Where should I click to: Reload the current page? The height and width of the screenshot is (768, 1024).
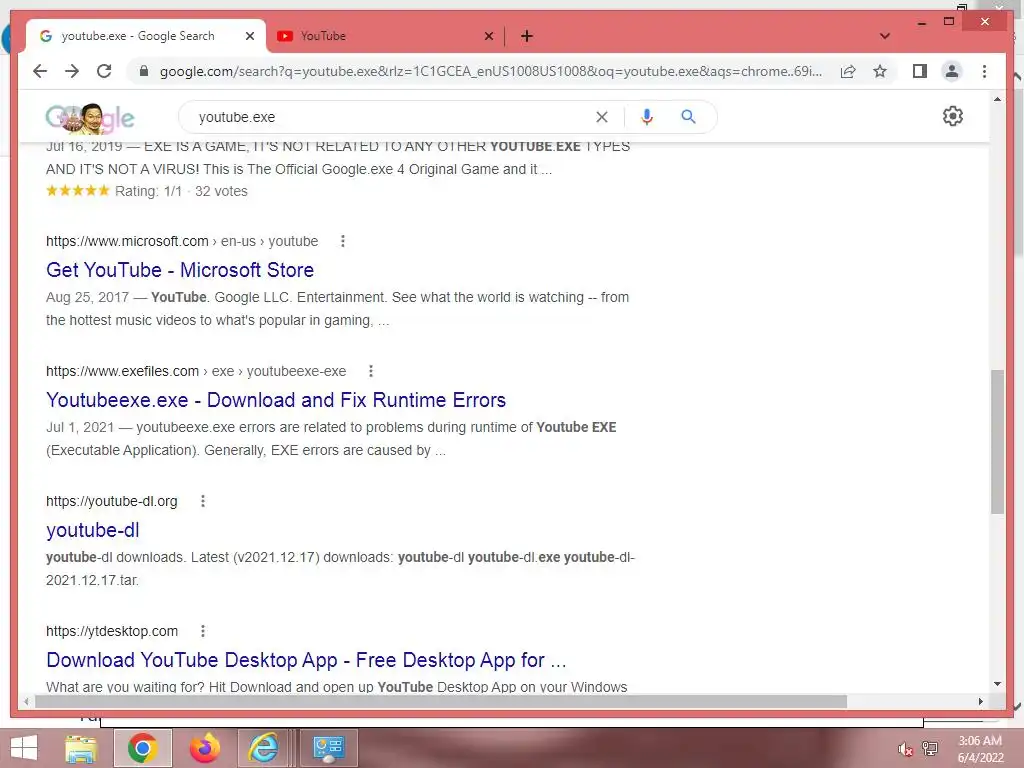(x=104, y=71)
